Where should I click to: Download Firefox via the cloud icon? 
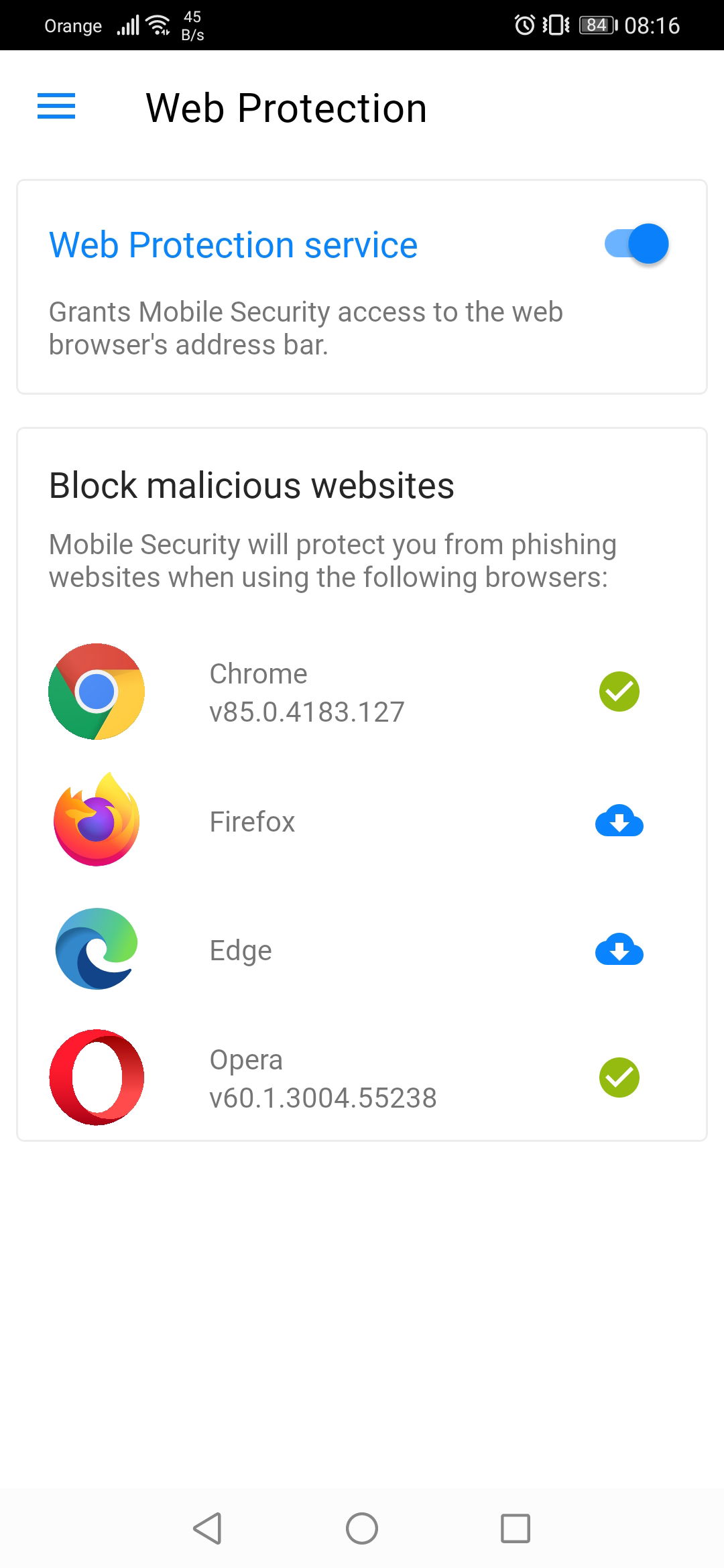click(x=619, y=821)
